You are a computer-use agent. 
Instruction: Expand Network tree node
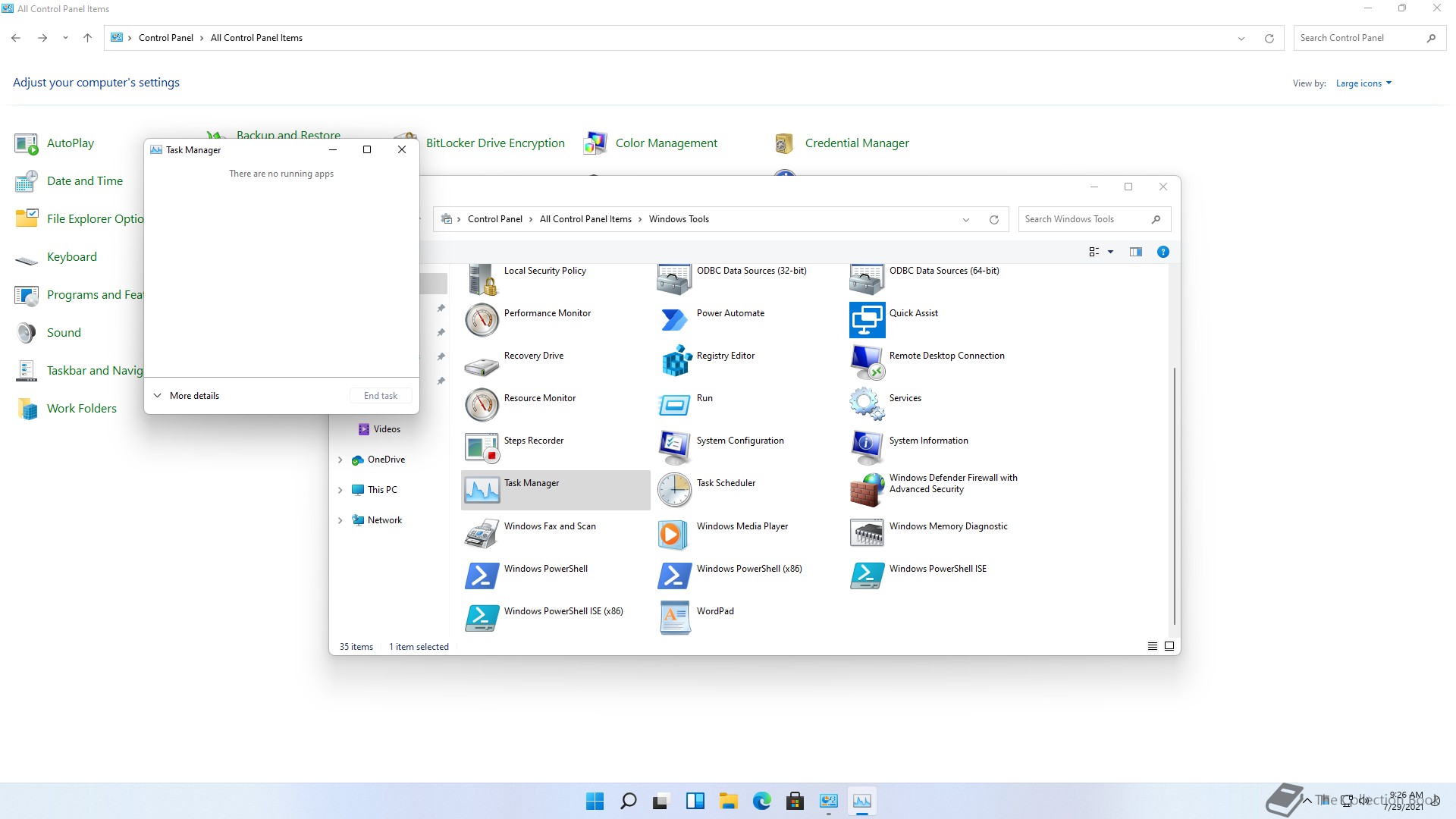[340, 520]
